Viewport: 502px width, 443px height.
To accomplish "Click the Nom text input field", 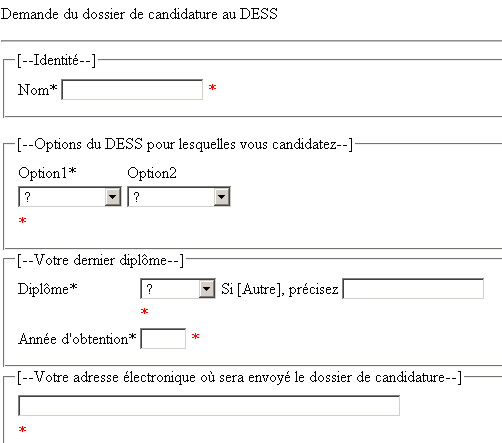I will tap(132, 90).
